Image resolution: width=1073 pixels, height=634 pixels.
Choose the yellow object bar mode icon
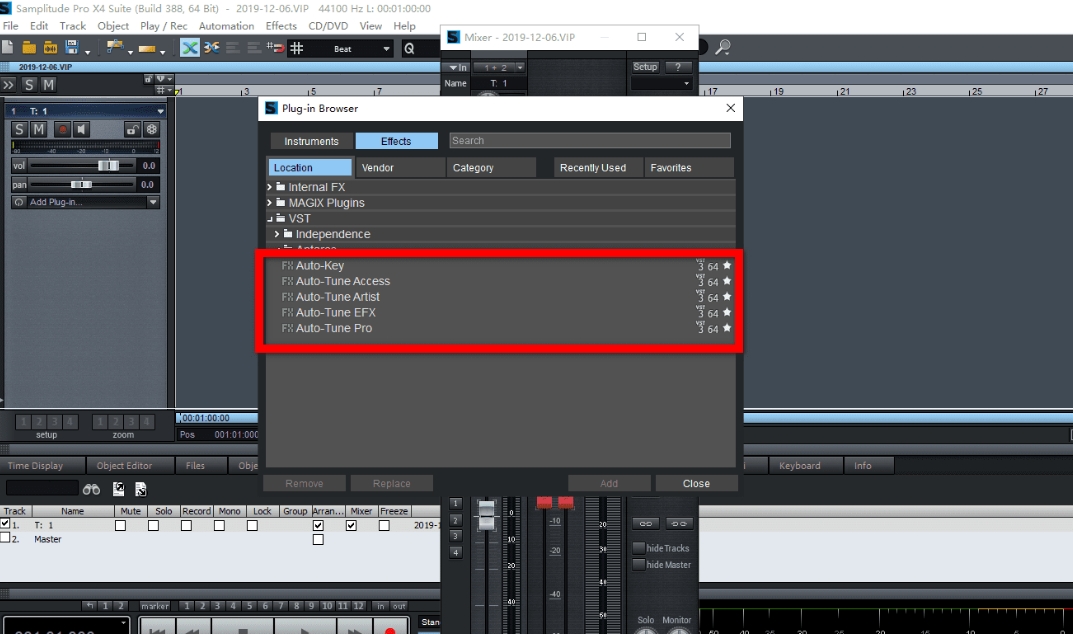[146, 49]
